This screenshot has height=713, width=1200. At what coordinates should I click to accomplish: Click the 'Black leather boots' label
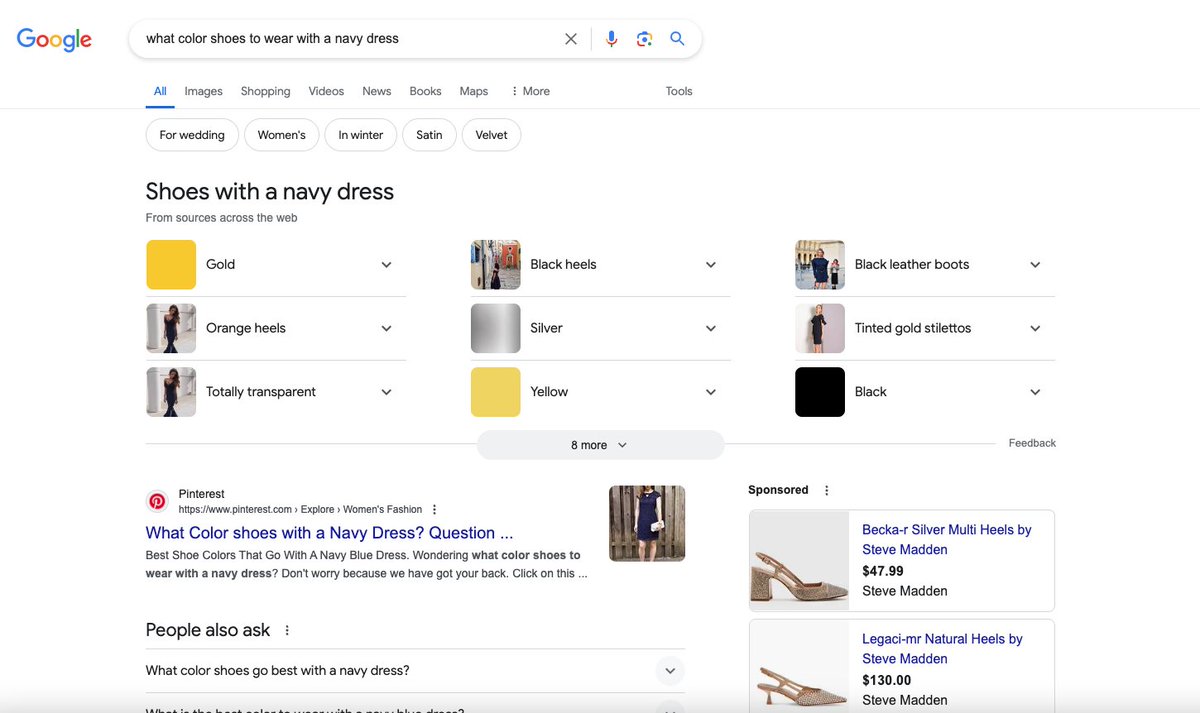pos(912,265)
